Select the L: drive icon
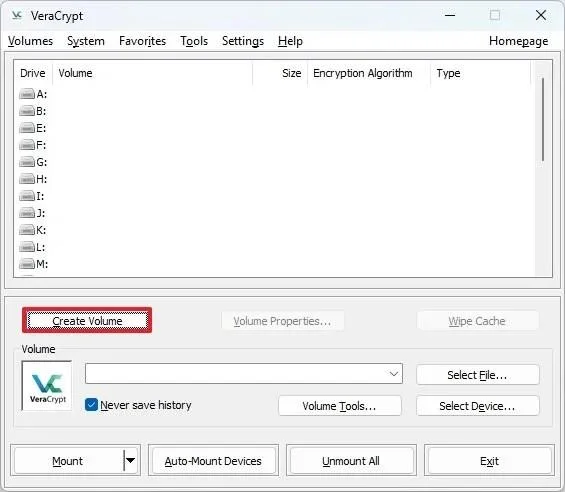565x492 pixels. point(27,247)
